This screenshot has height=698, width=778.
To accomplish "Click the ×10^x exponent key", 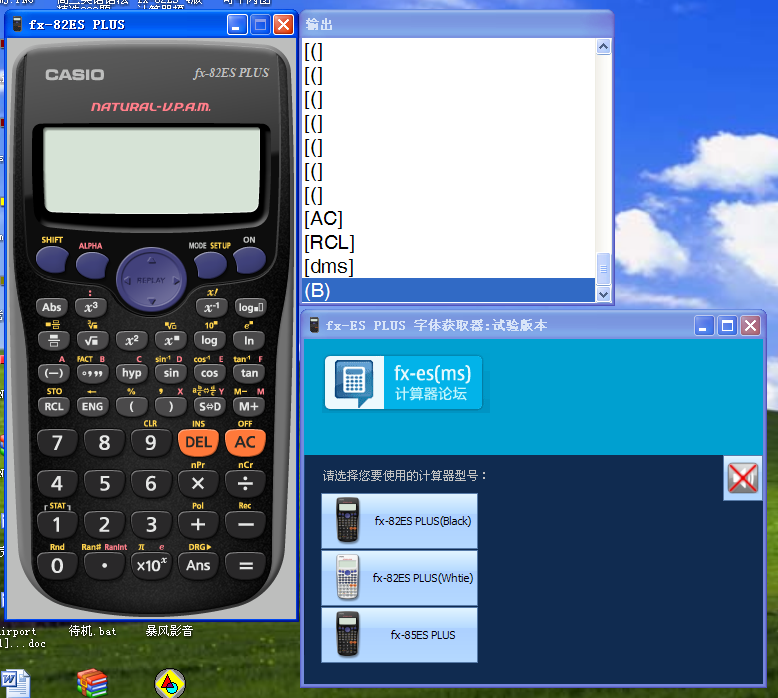I will coord(151,566).
